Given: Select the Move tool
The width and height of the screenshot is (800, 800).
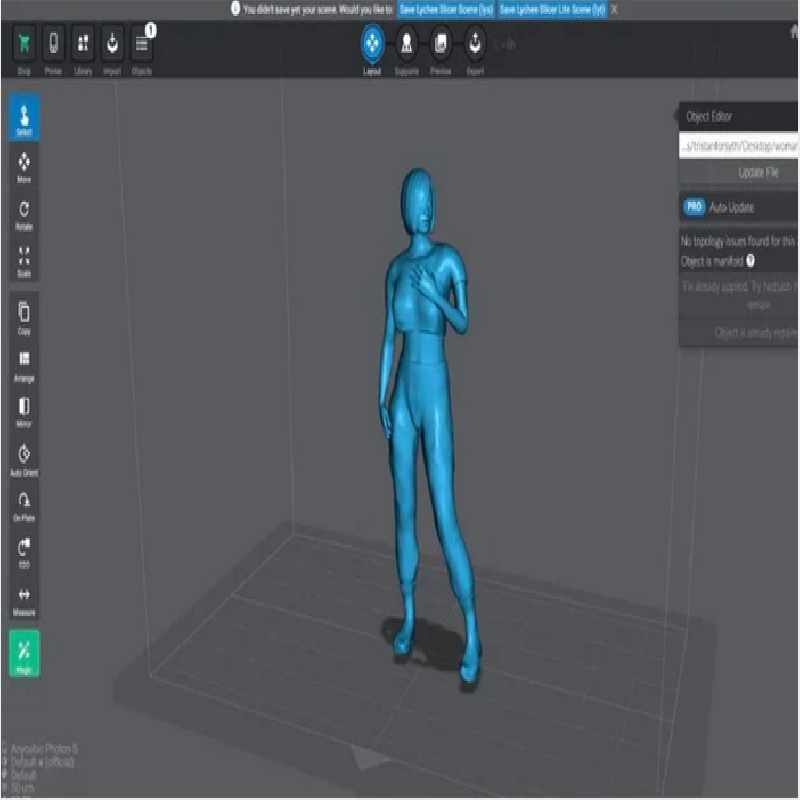Looking at the screenshot, I should click(24, 166).
